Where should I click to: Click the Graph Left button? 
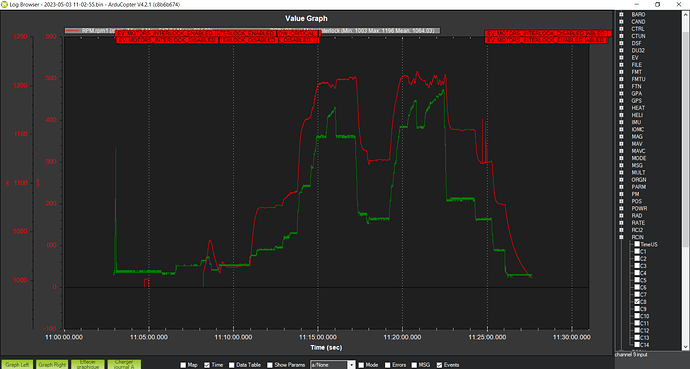[x=17, y=365]
